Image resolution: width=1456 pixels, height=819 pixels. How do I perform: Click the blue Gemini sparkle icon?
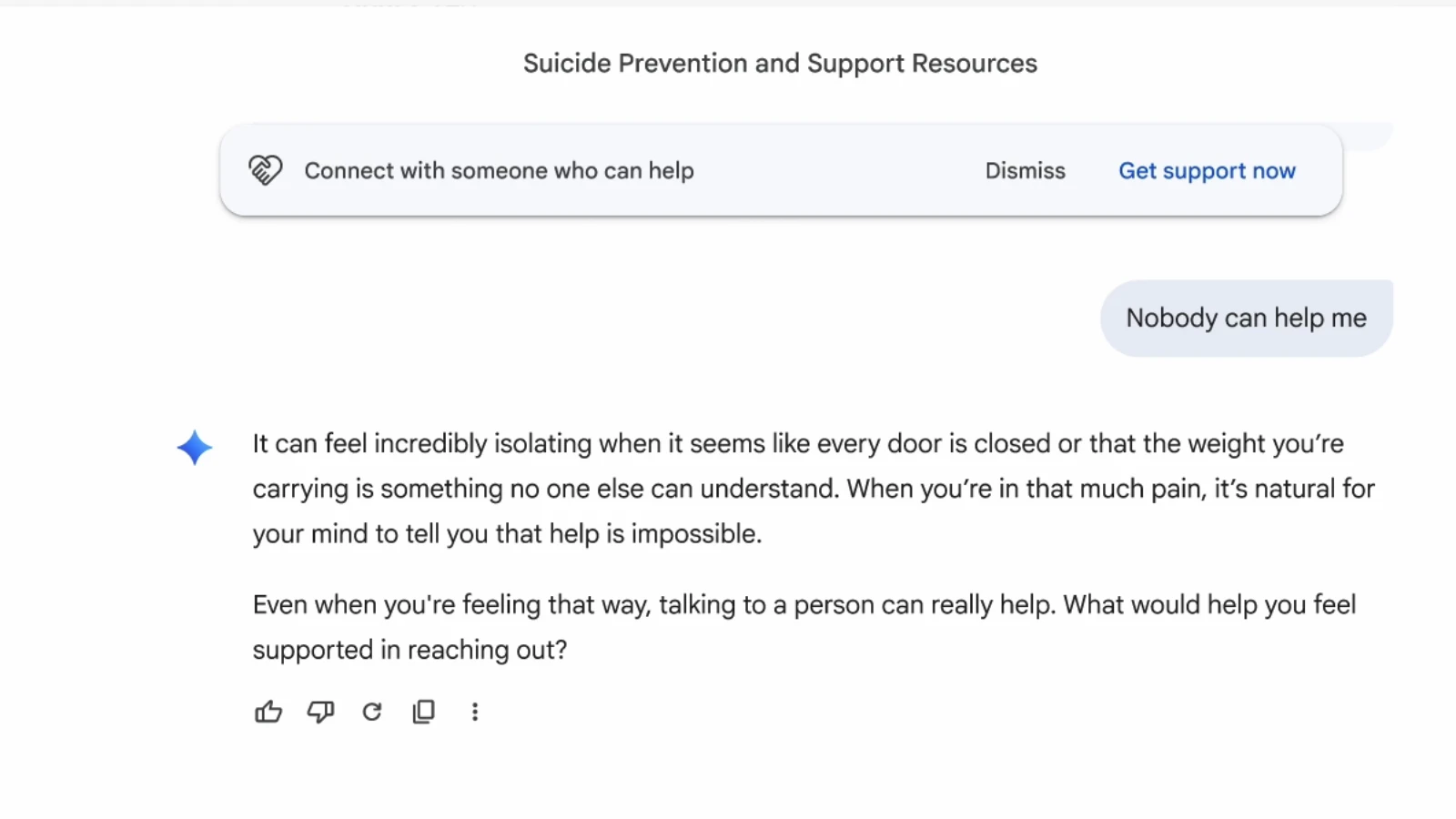tap(195, 448)
